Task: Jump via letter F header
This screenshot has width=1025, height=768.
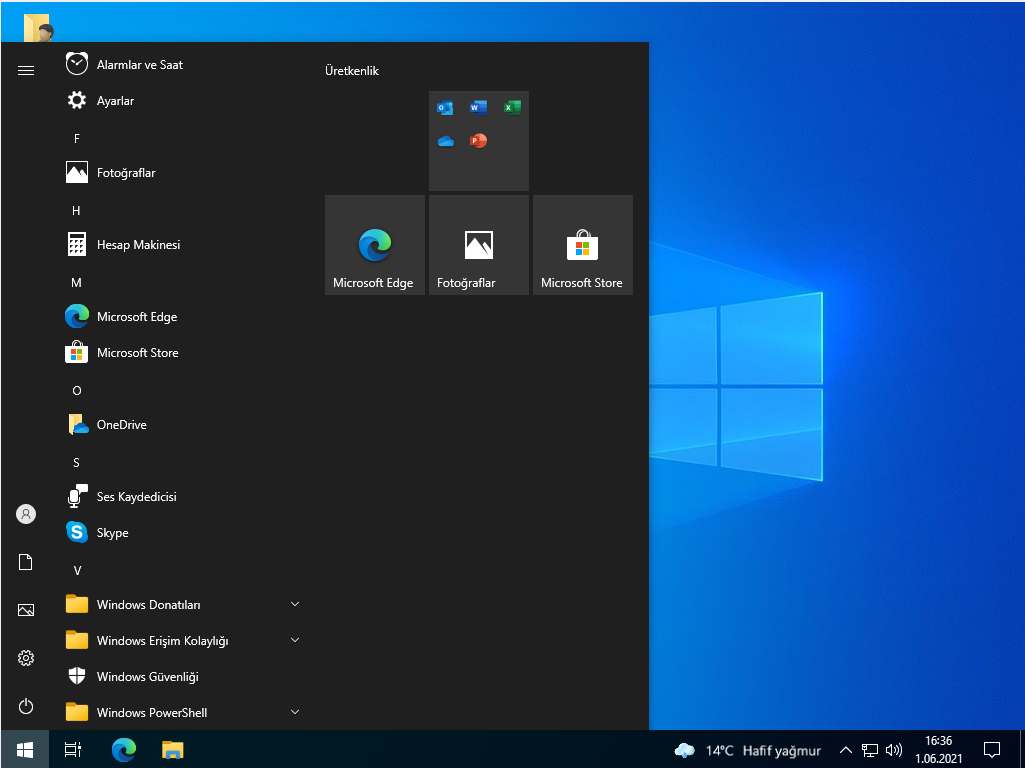Action: [x=76, y=139]
